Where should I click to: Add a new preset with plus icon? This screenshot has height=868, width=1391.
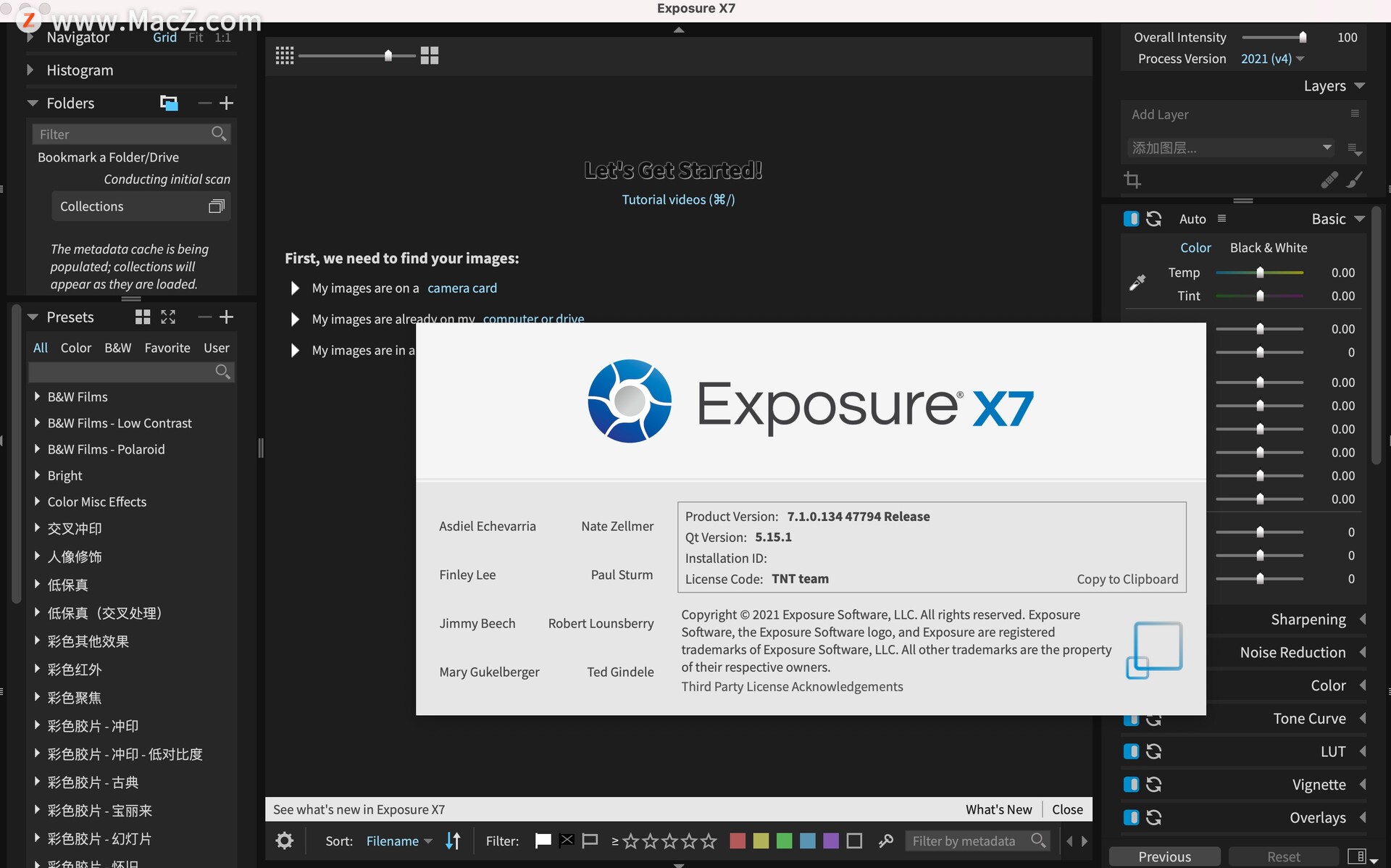tap(226, 317)
